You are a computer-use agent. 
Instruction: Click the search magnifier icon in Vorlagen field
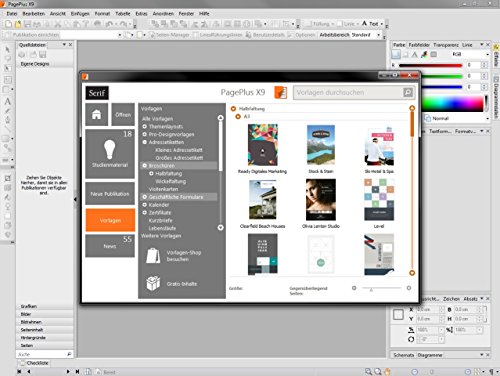[408, 92]
